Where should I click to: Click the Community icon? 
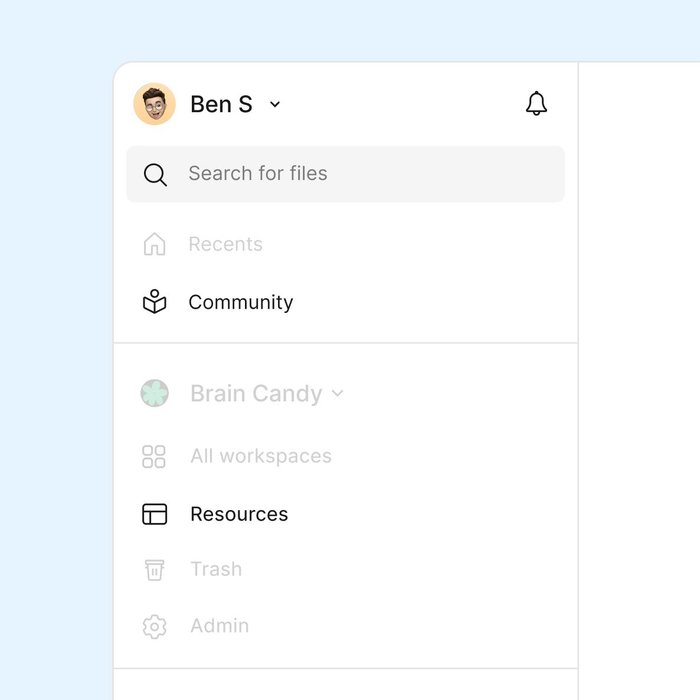[154, 302]
